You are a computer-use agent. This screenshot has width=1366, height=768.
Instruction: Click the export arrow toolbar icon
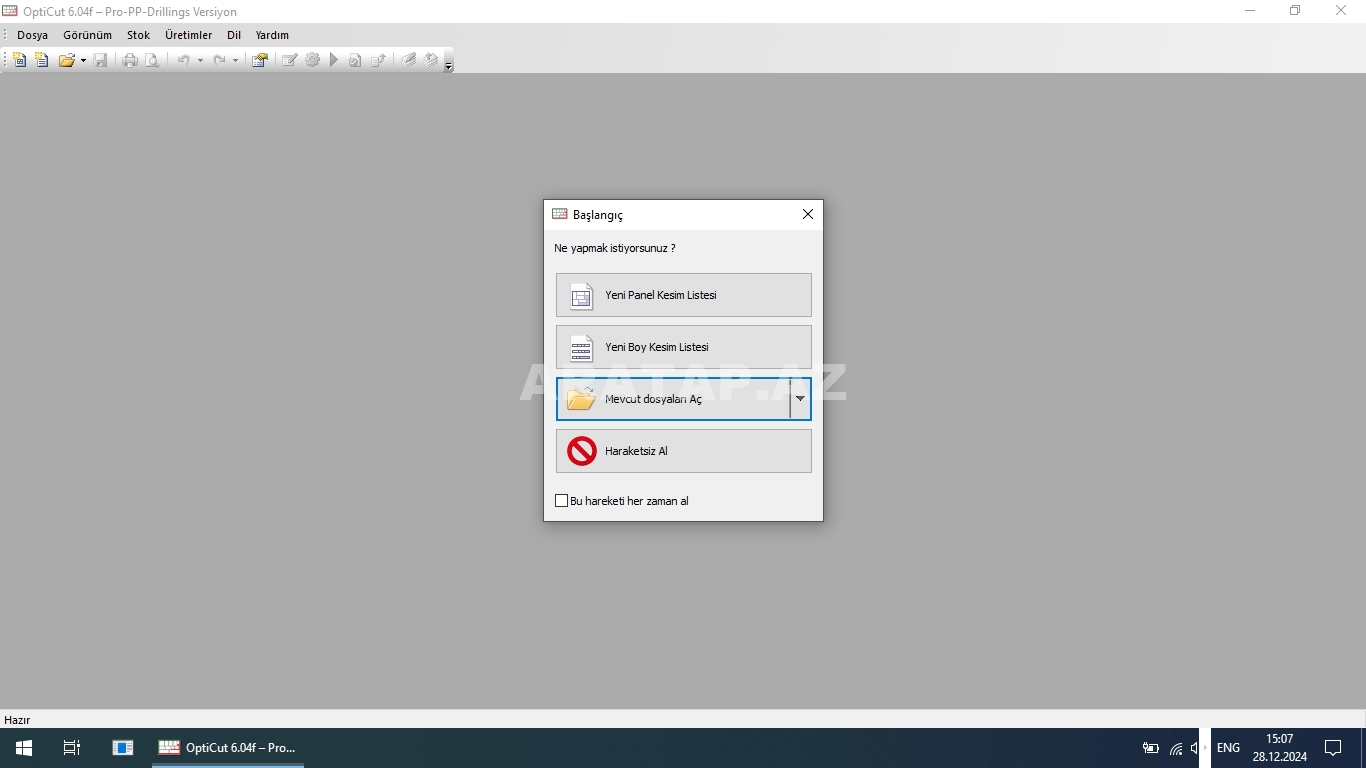point(378,60)
